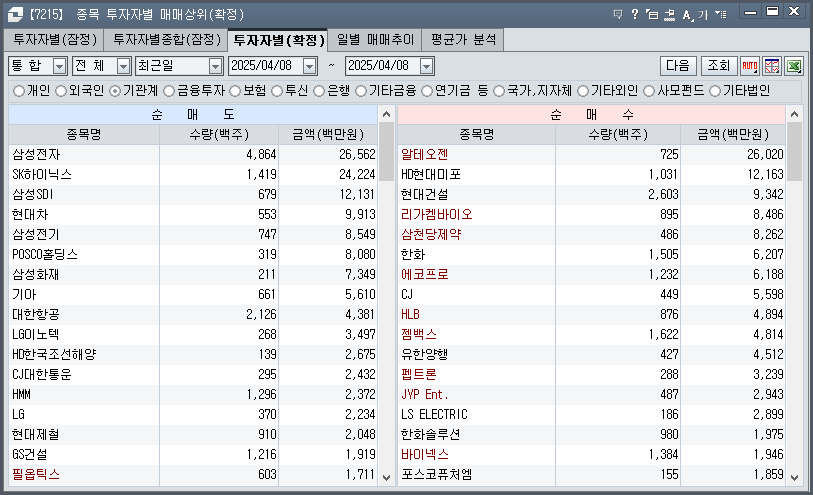Screen dimensions: 813x495
Task: Select the 기타법인 radio button
Action: pos(715,91)
